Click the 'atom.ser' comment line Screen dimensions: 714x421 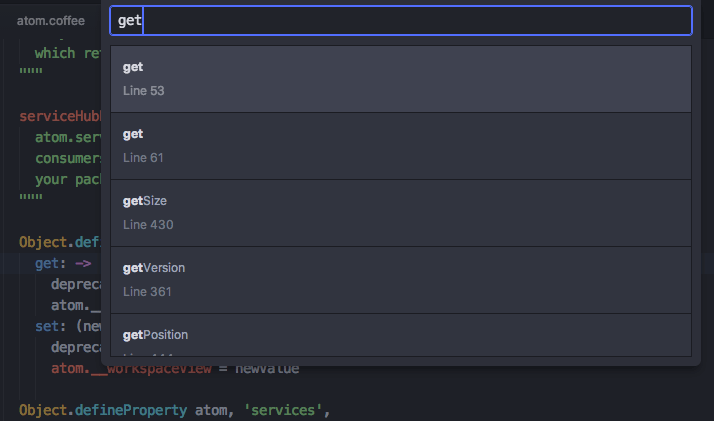pos(68,137)
